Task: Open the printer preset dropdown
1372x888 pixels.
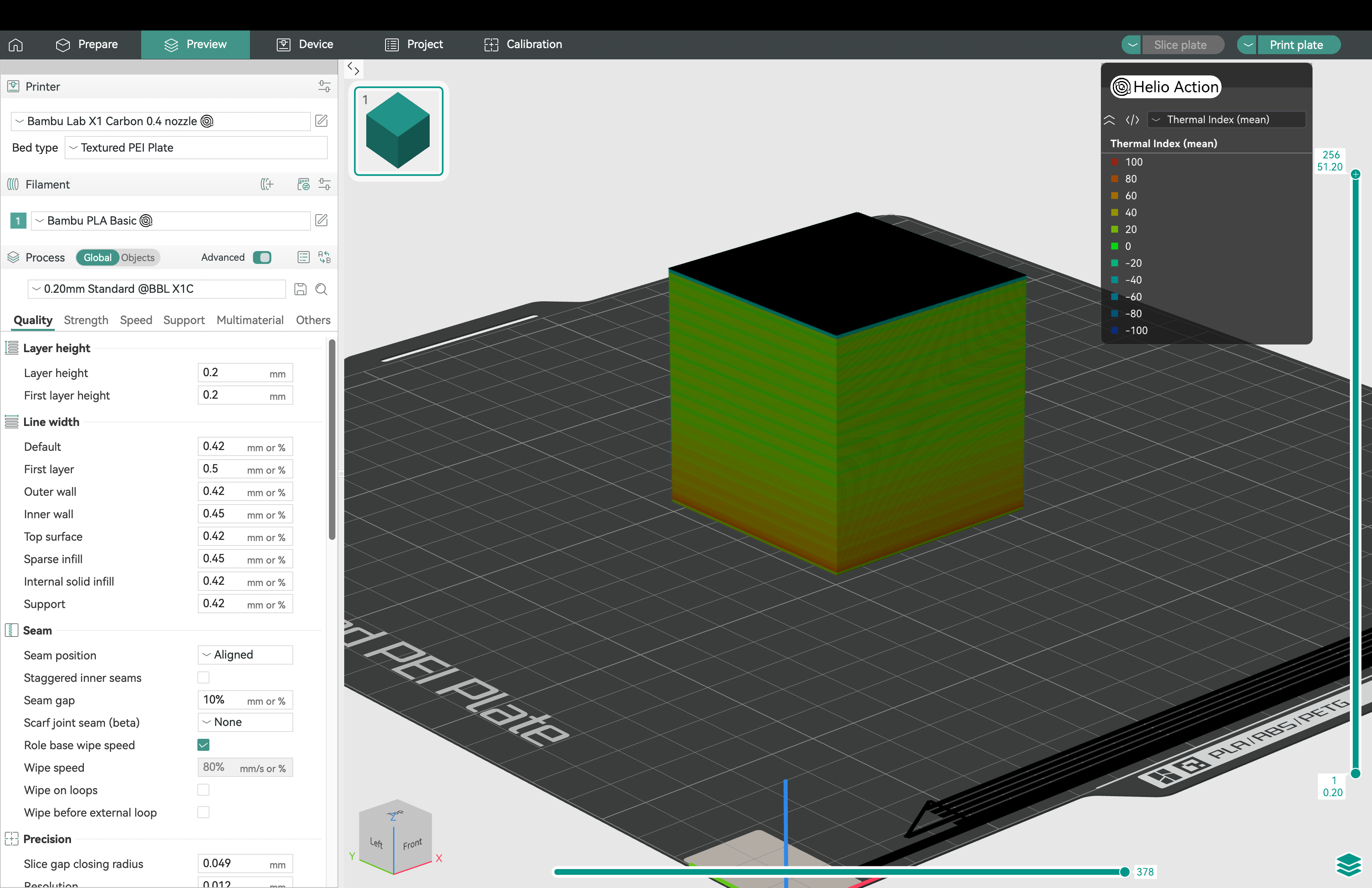Action: pos(161,121)
